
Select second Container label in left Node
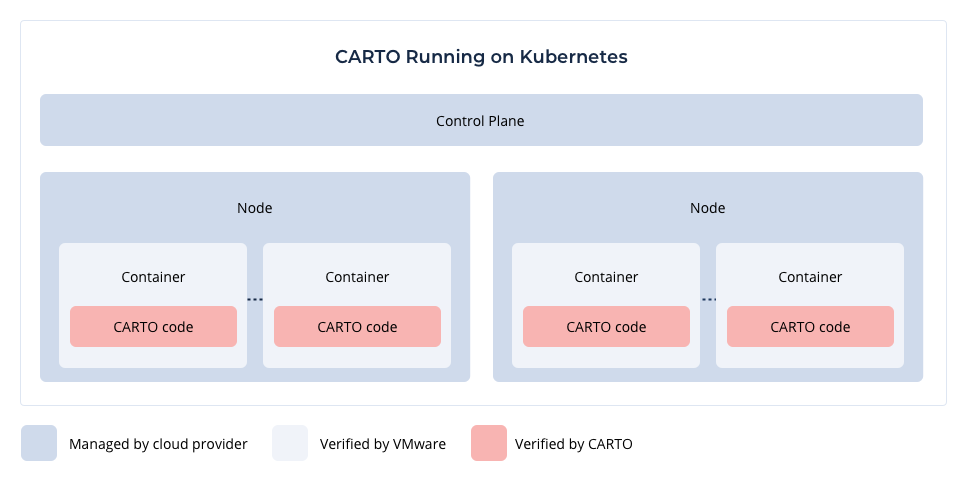pyautogui.click(x=357, y=277)
